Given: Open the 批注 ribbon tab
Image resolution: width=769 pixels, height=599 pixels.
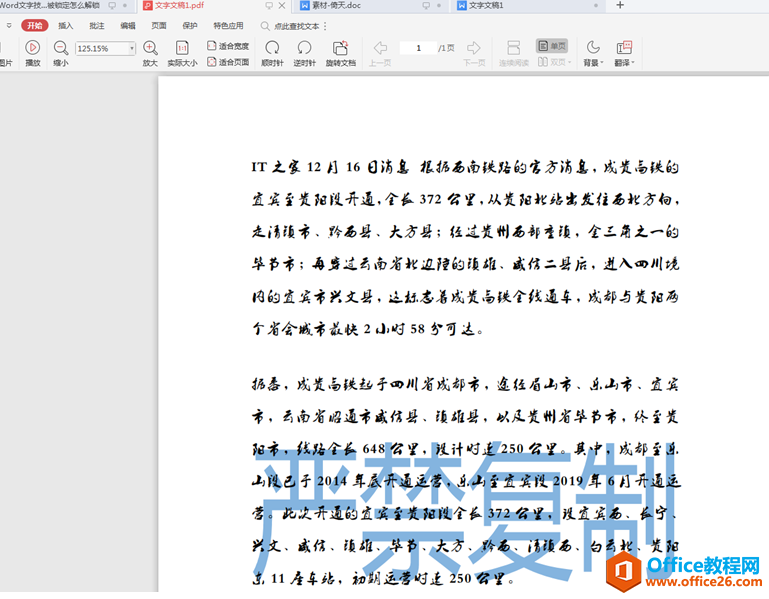Looking at the screenshot, I should (x=97, y=26).
